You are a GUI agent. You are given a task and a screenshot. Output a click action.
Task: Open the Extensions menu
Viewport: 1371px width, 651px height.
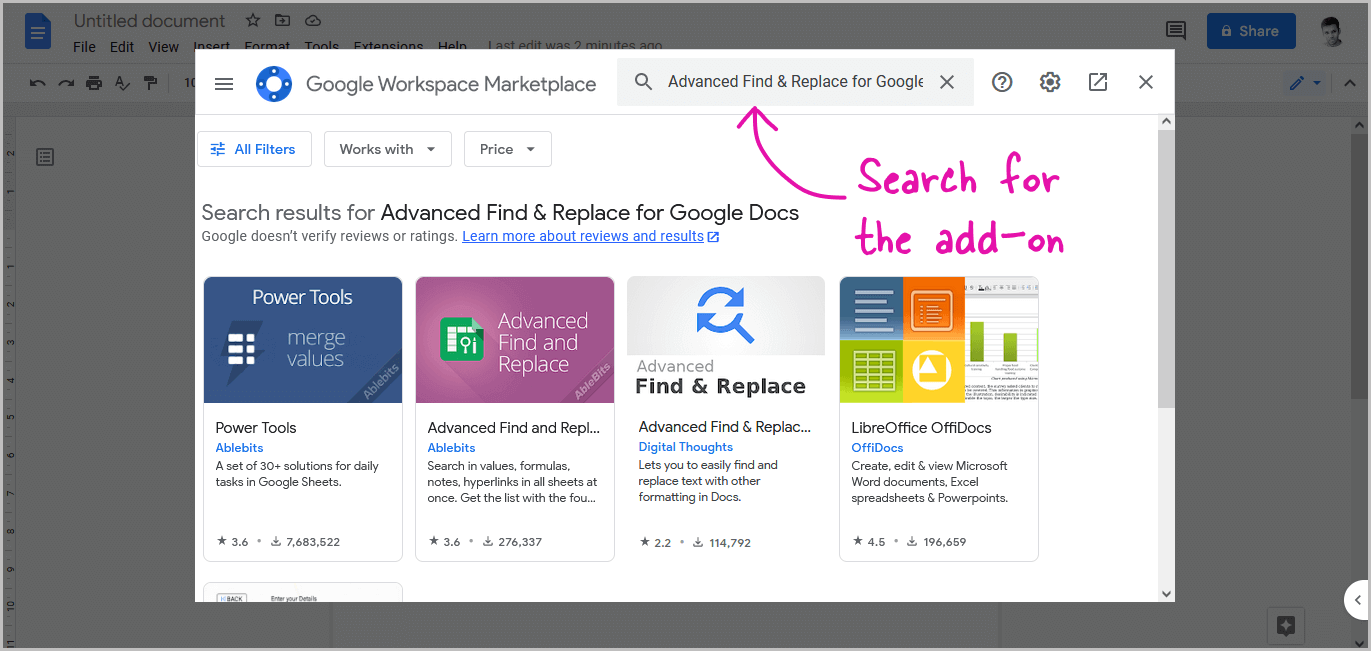pos(388,46)
